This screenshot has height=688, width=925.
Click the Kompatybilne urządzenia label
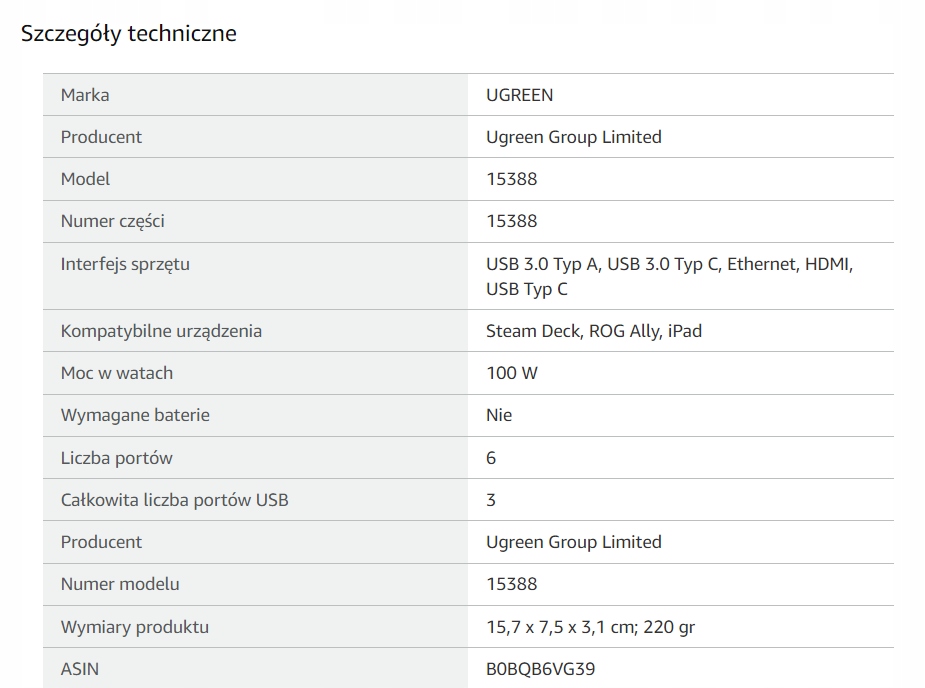(161, 331)
